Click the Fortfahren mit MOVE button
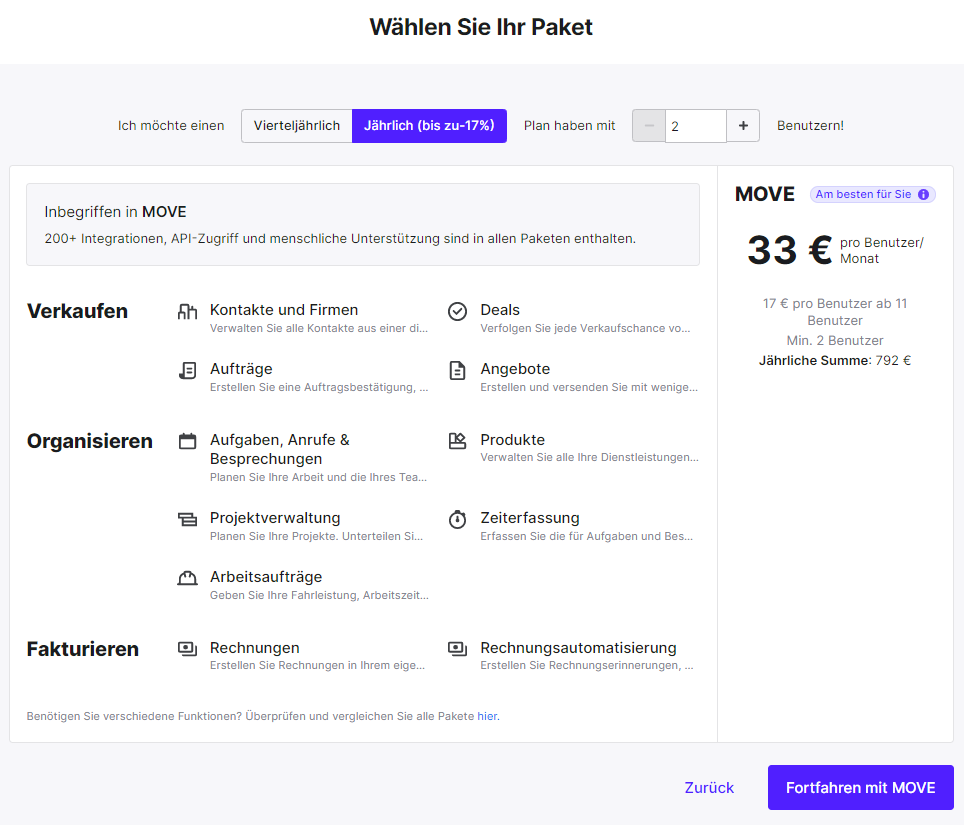The image size is (964, 825). 861,788
